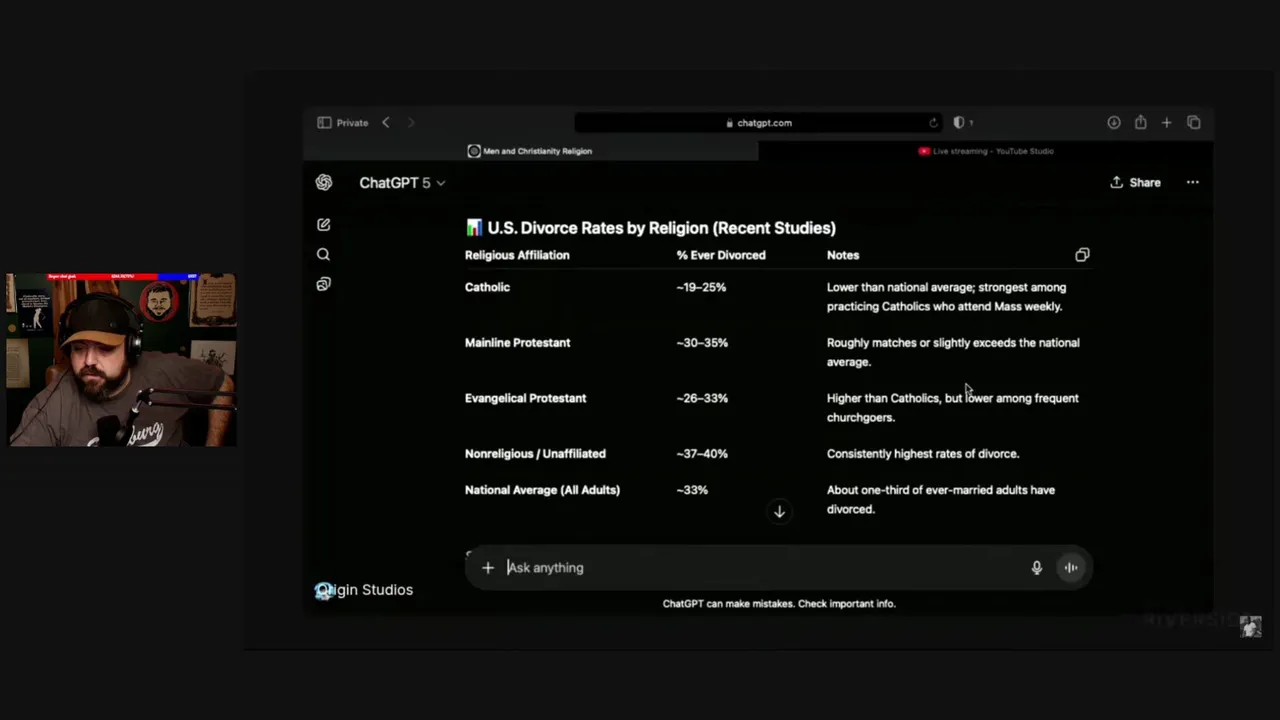Select the Evangelical Protestant row label

pyautogui.click(x=525, y=398)
